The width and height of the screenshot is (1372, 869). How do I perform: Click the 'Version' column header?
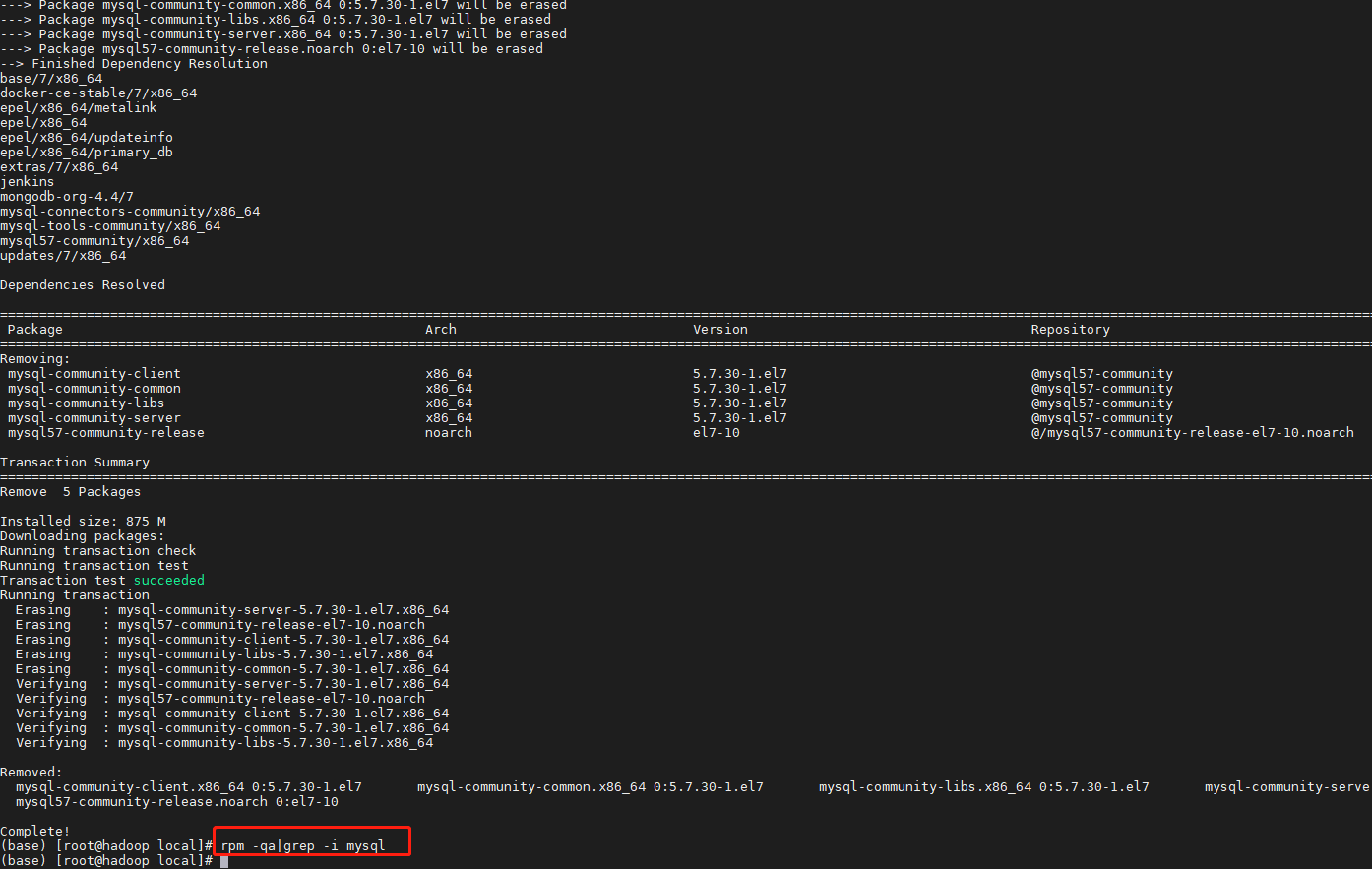click(x=720, y=329)
